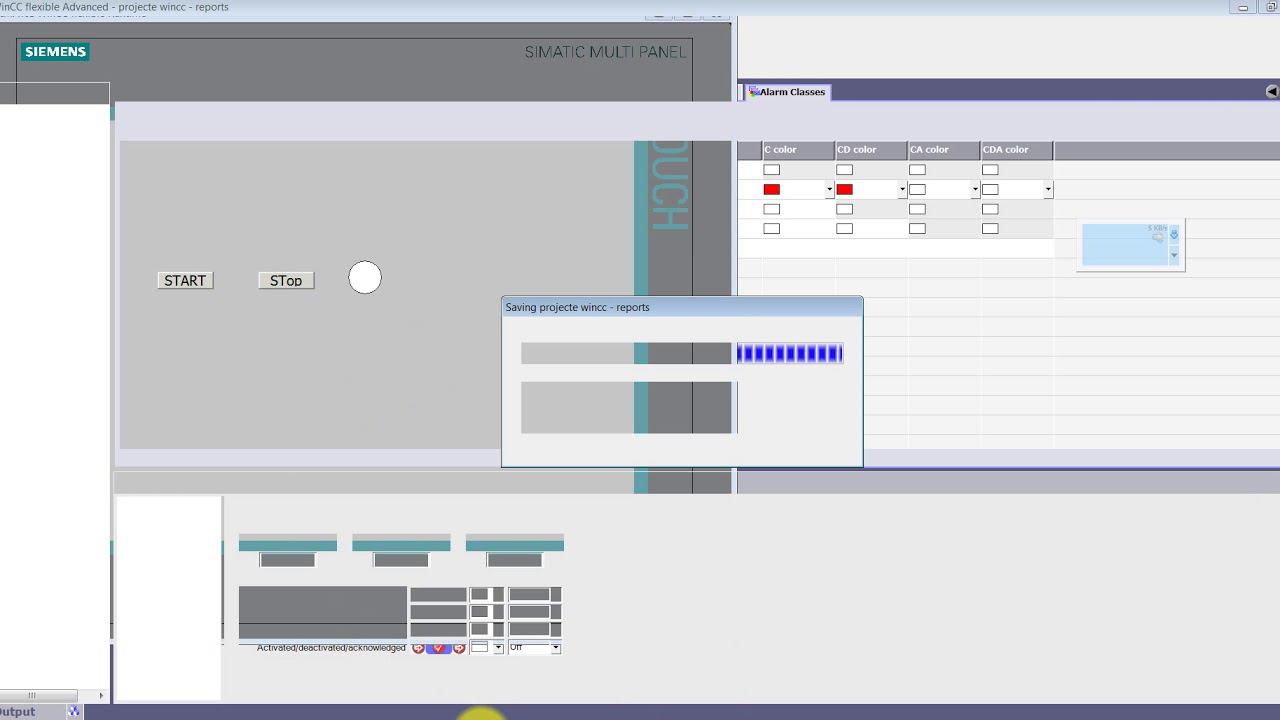The image size is (1280, 720).
Task: Switch to the Alarm Classes tab
Action: tap(788, 91)
